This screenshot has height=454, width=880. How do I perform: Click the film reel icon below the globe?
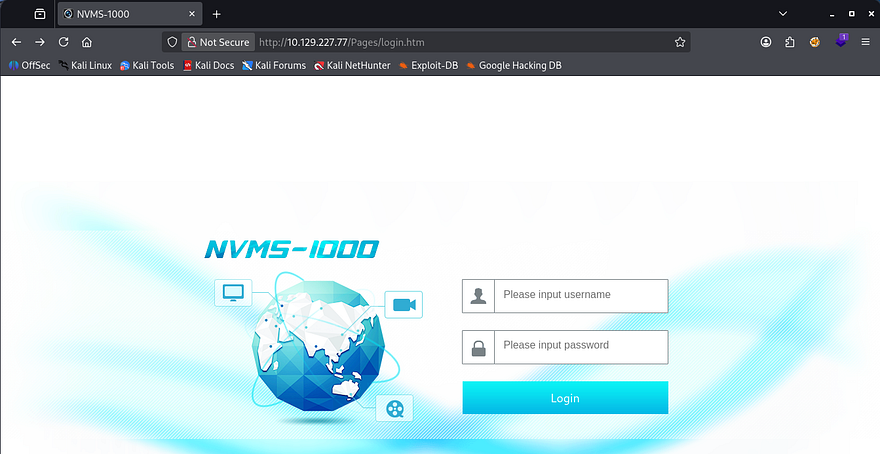pos(396,408)
